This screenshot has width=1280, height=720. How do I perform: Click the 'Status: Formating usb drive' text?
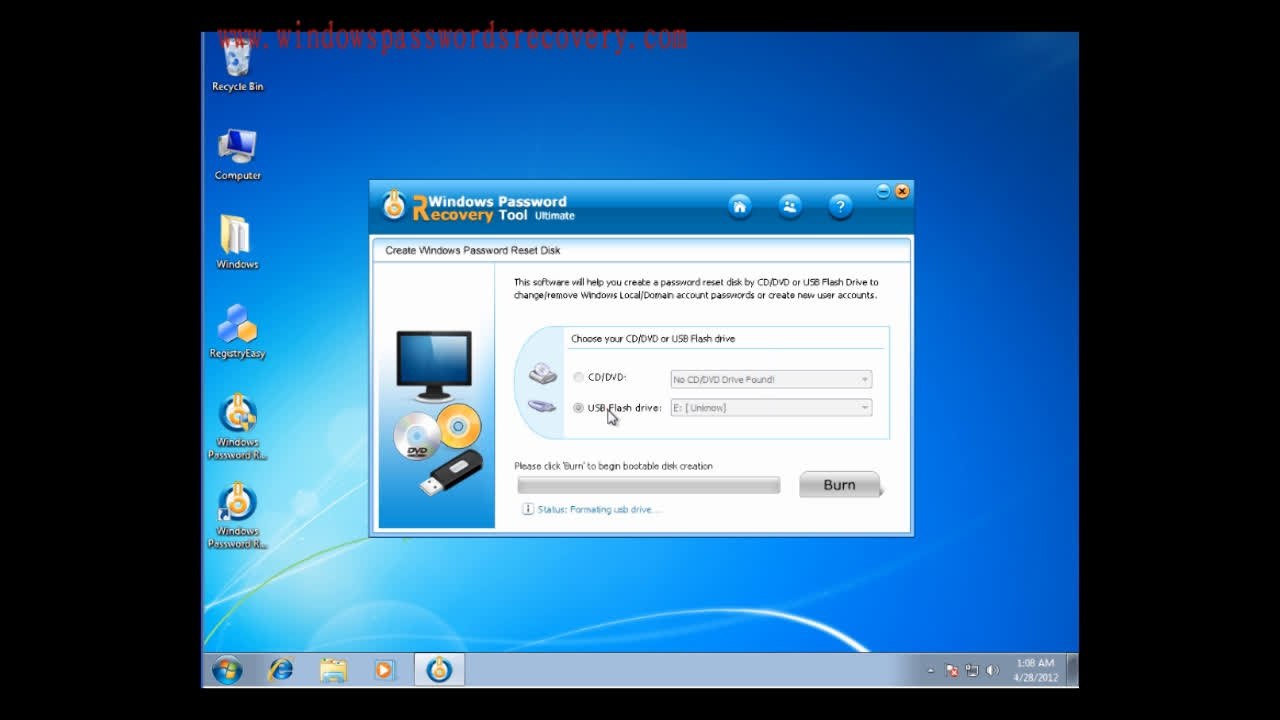coord(599,510)
